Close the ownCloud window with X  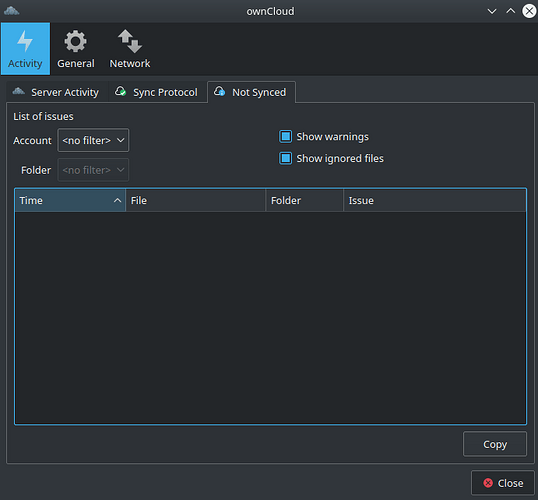[529, 11]
